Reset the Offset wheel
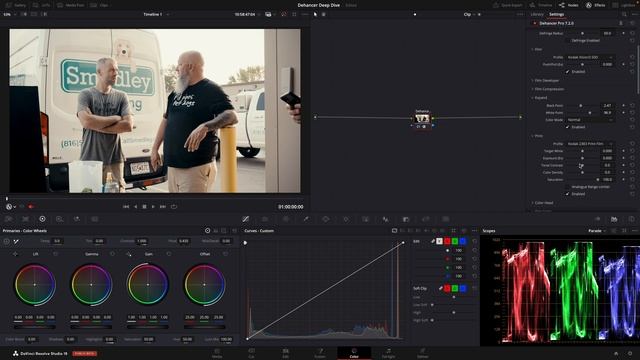The image size is (640, 360). [x=225, y=254]
